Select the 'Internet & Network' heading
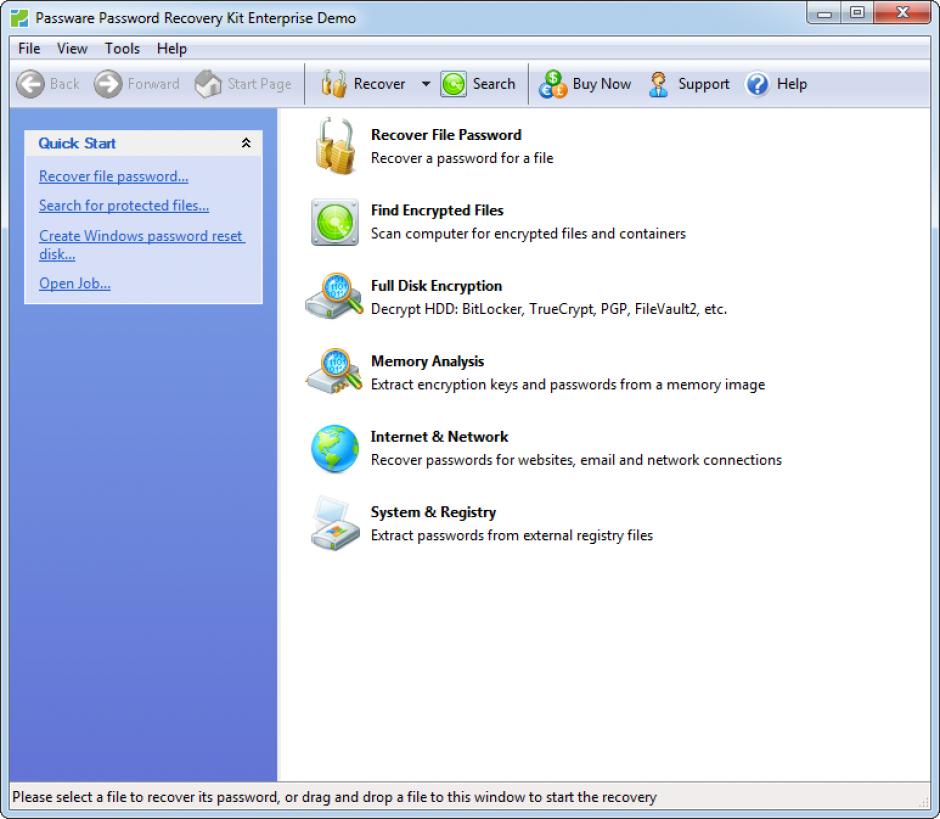 coord(439,437)
